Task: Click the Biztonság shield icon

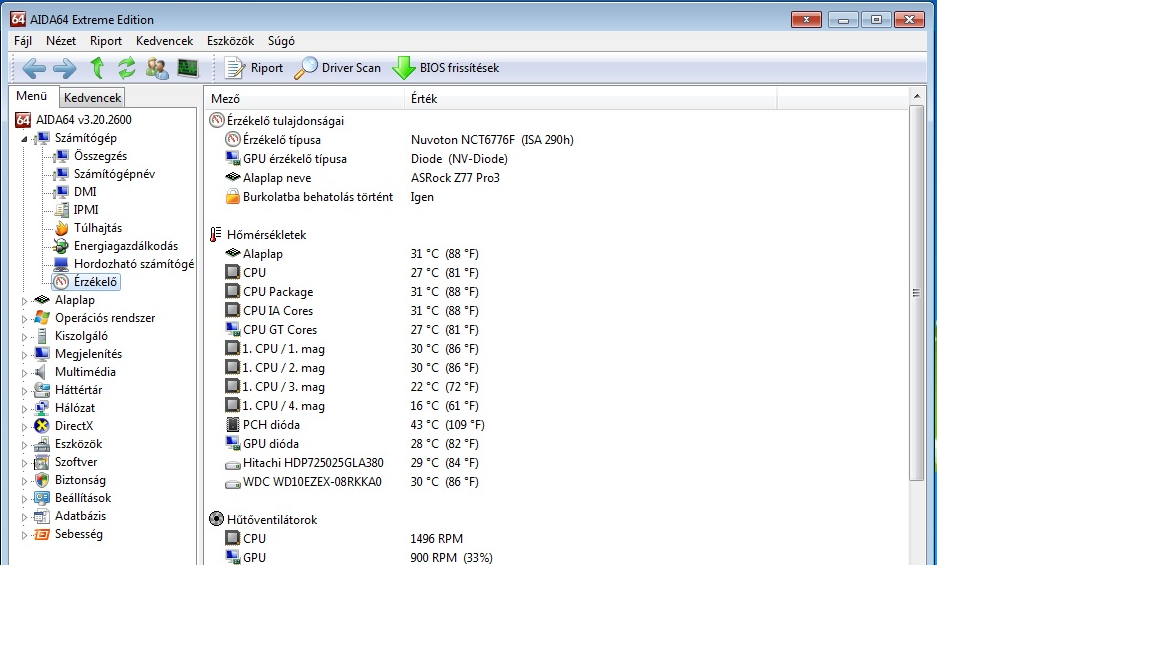Action: [42, 480]
